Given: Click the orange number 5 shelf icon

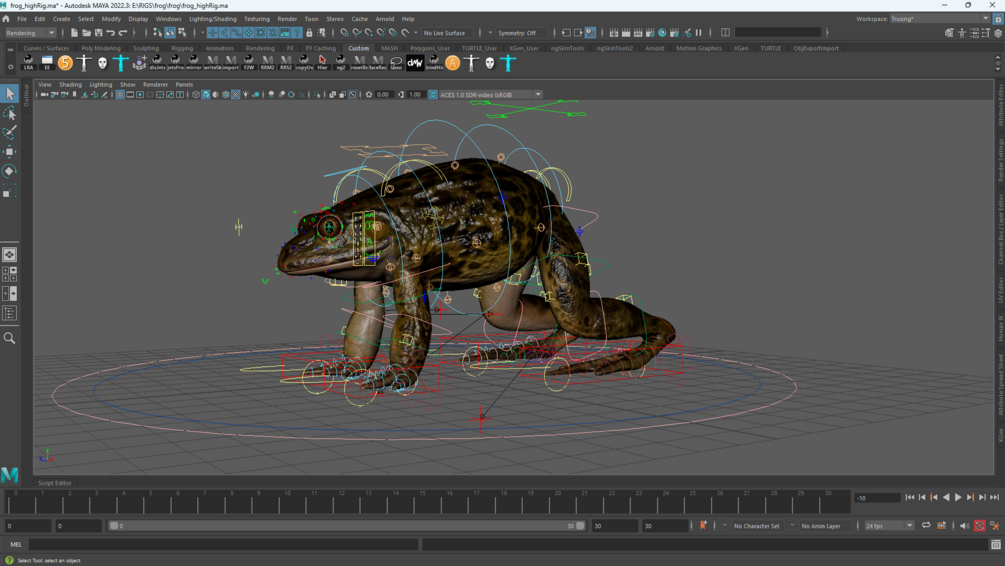Looking at the screenshot, I should [x=65, y=63].
